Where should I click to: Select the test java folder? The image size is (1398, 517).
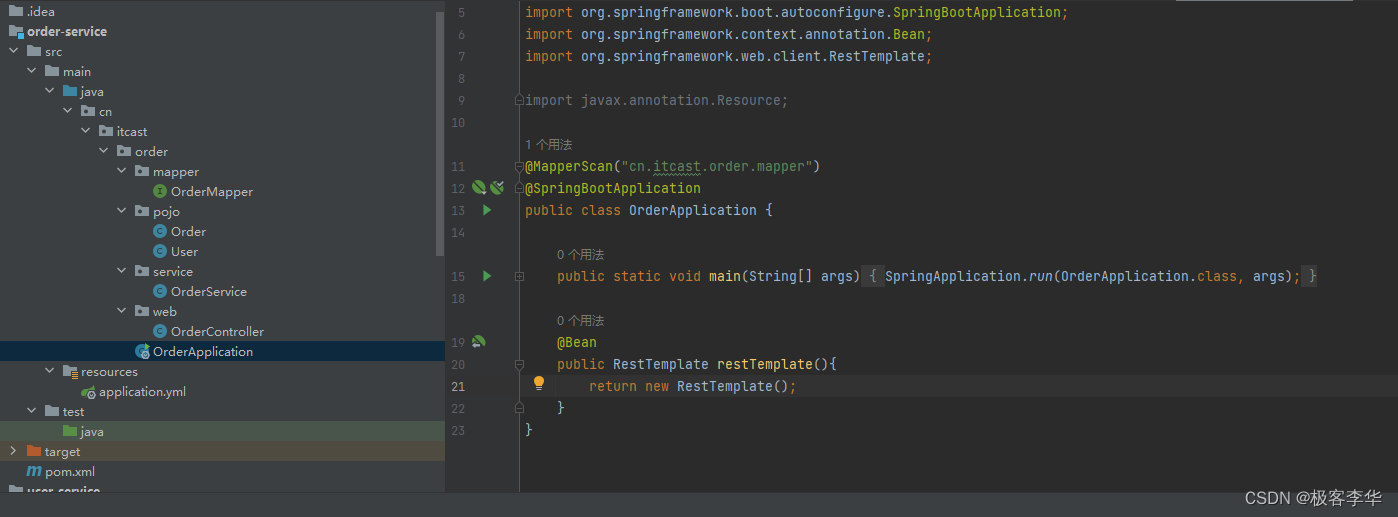tap(92, 431)
